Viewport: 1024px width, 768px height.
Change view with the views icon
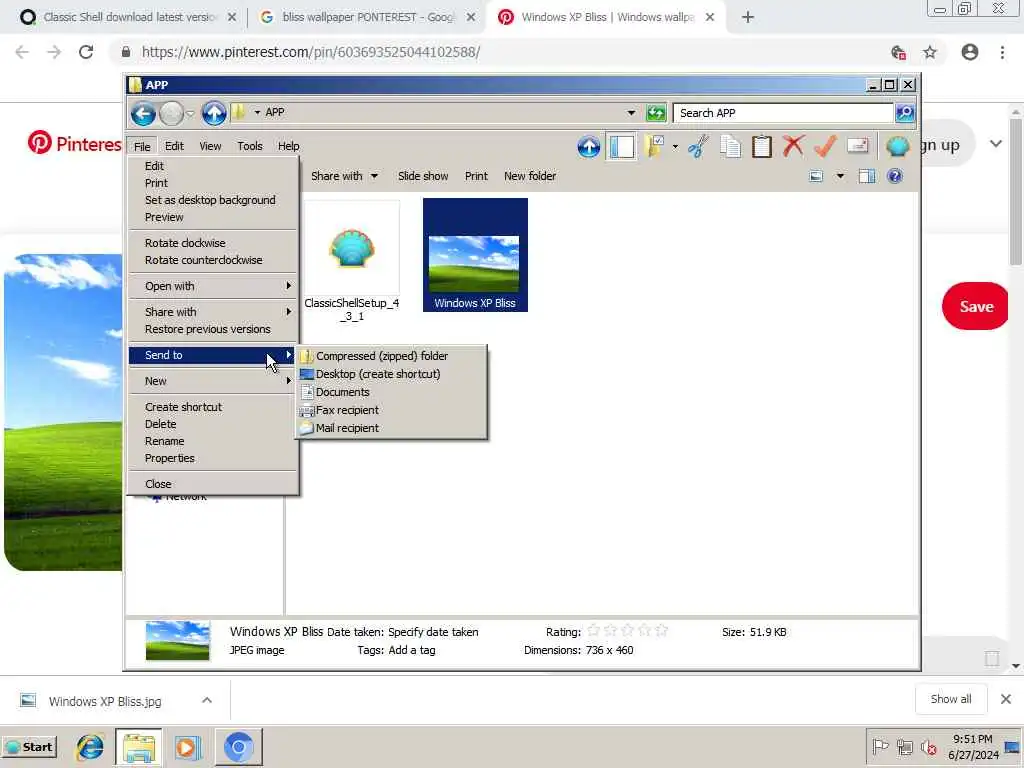[816, 176]
